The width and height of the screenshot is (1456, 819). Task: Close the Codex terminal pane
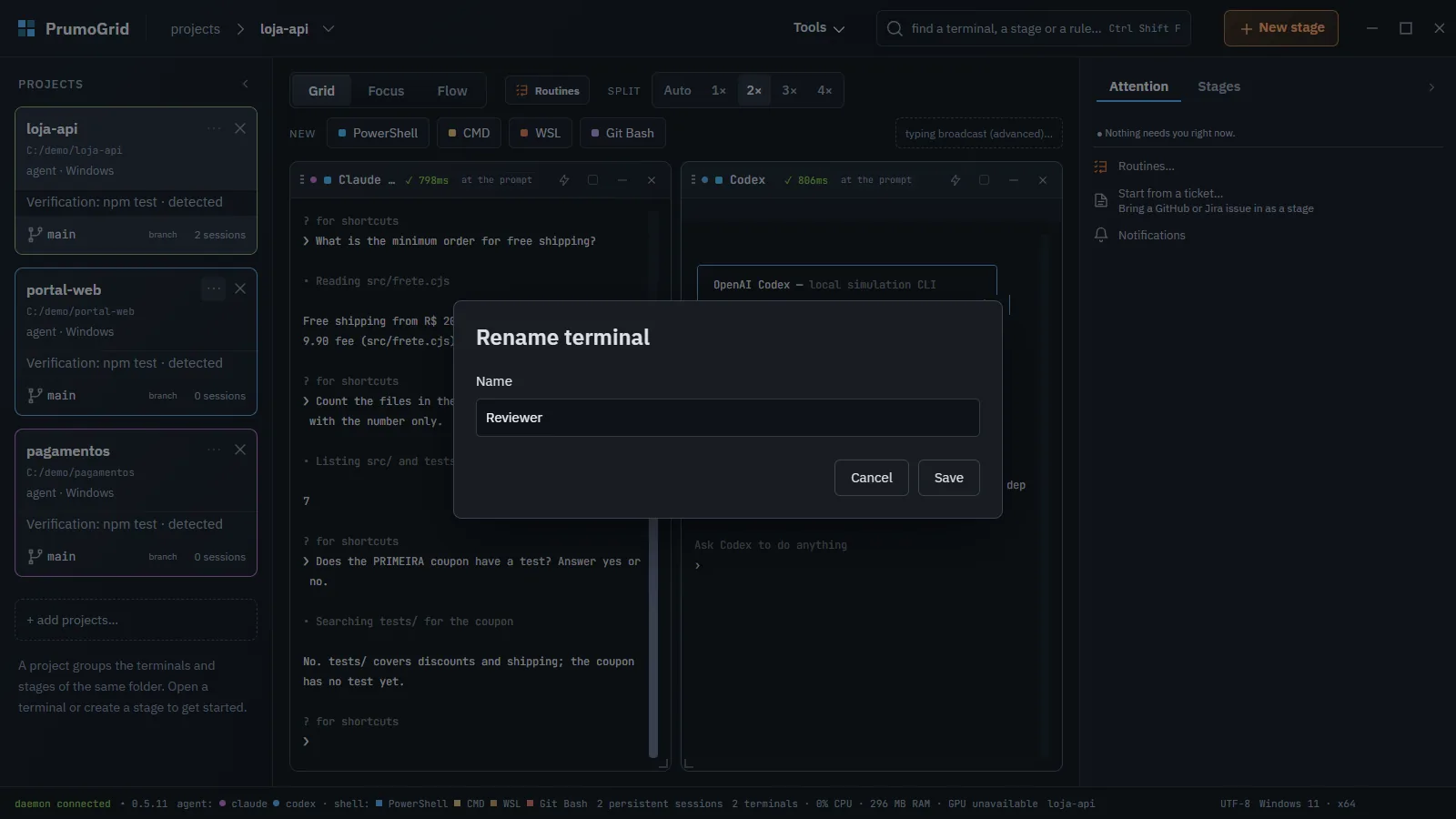tap(1043, 180)
